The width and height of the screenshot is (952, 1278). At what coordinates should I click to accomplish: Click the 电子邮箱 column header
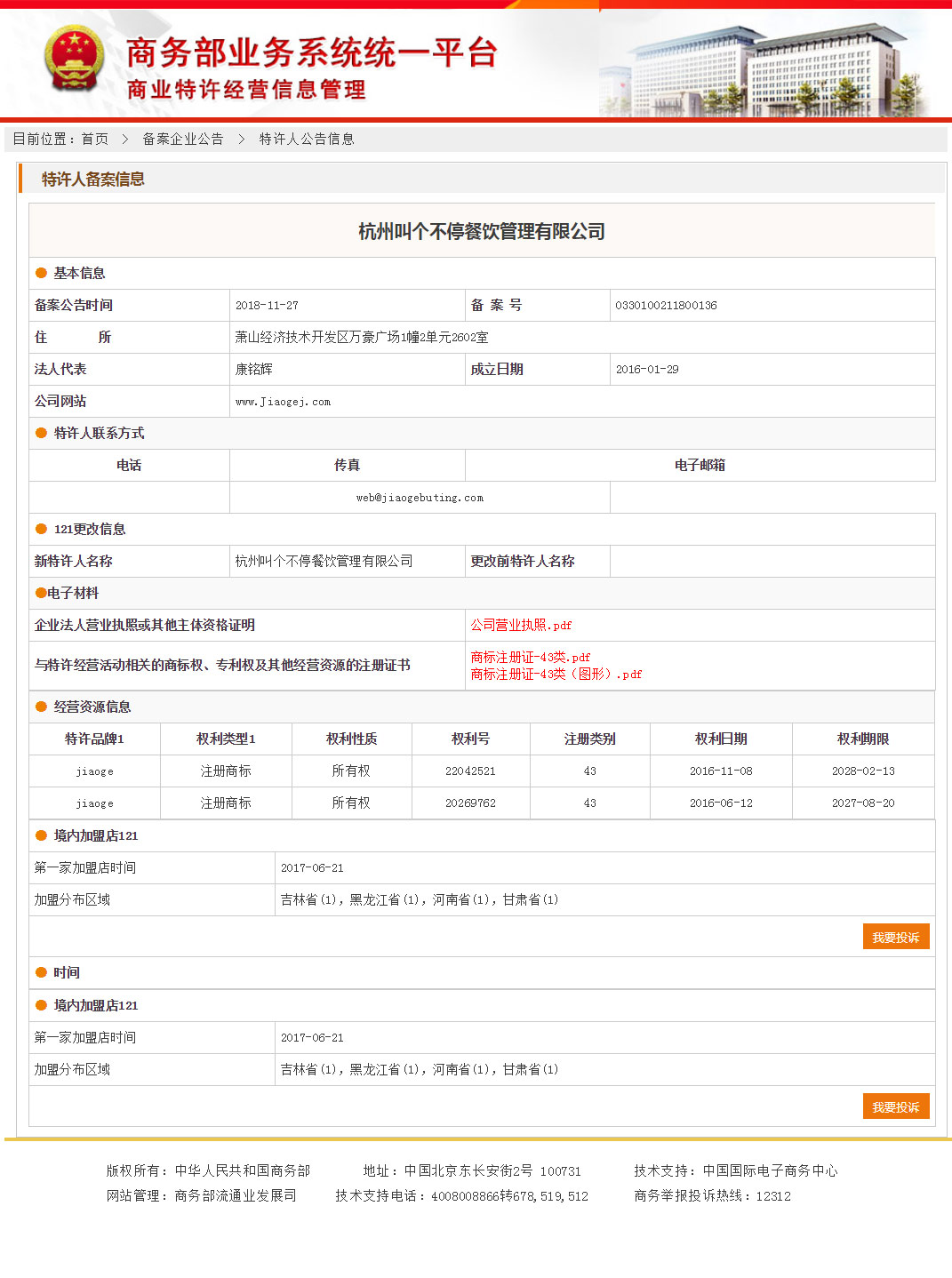(x=700, y=465)
